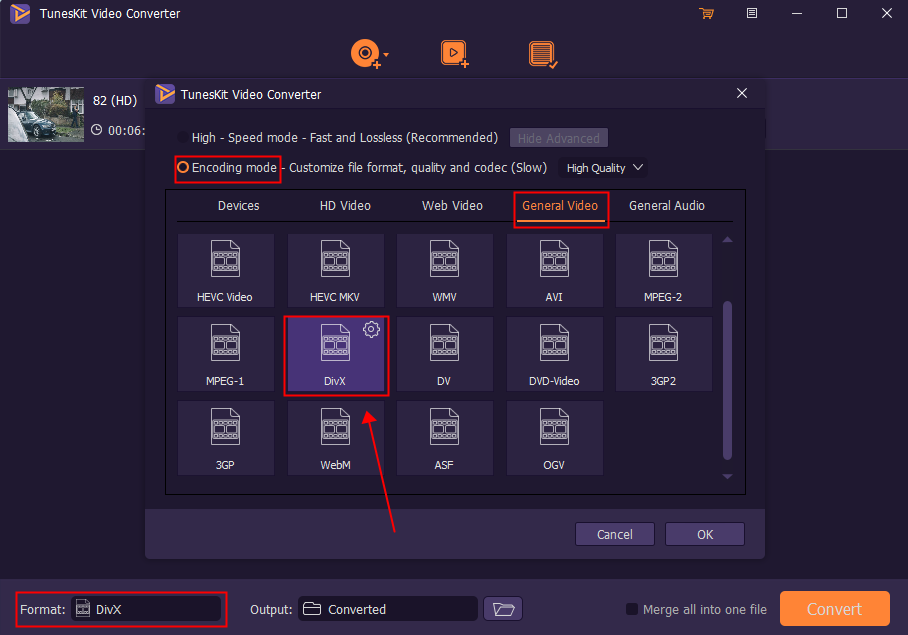Click the Cancel button
This screenshot has height=635, width=908.
(x=615, y=534)
